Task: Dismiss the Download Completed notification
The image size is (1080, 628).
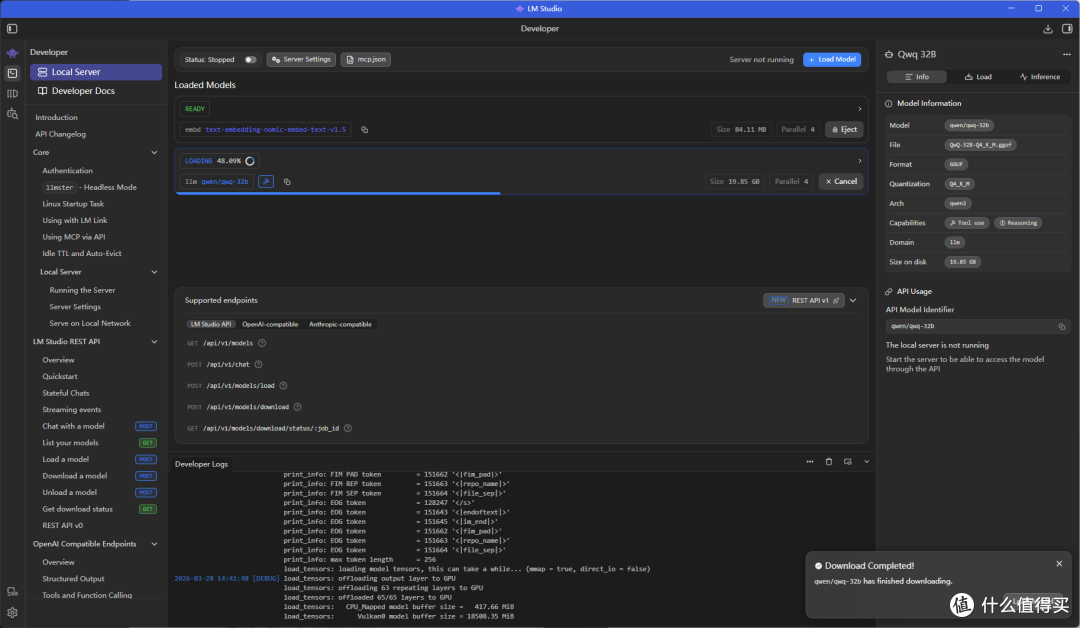Action: (x=1059, y=564)
